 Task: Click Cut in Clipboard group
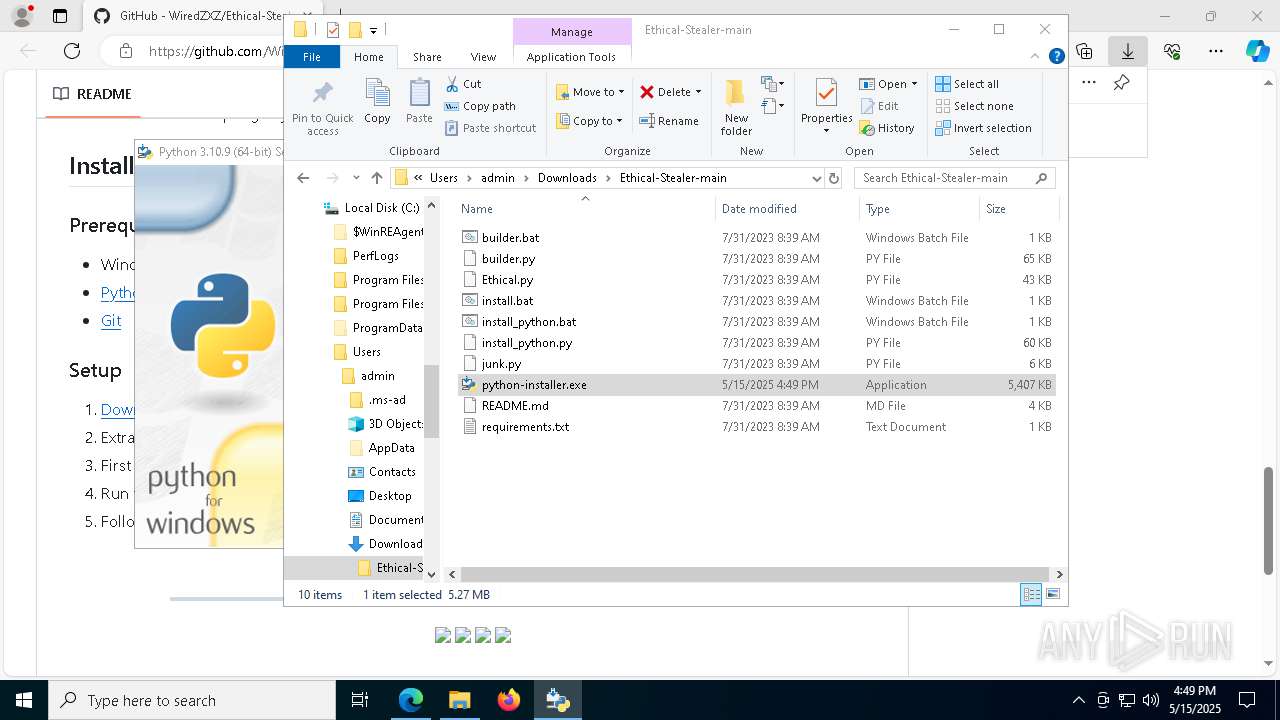tap(463, 84)
